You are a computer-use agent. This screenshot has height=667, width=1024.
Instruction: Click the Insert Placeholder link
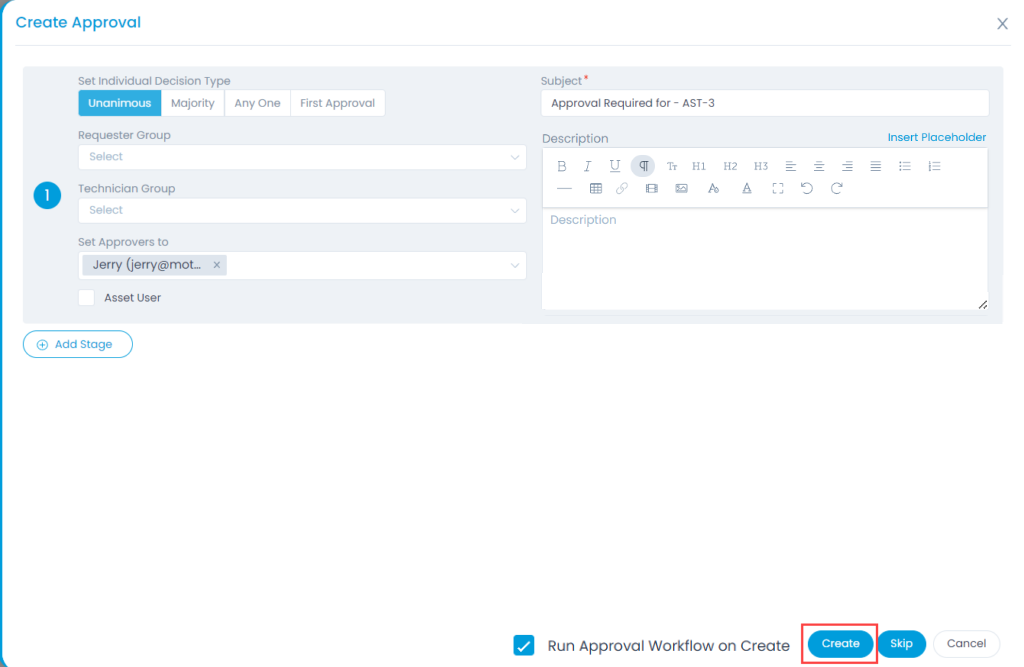[x=936, y=137]
